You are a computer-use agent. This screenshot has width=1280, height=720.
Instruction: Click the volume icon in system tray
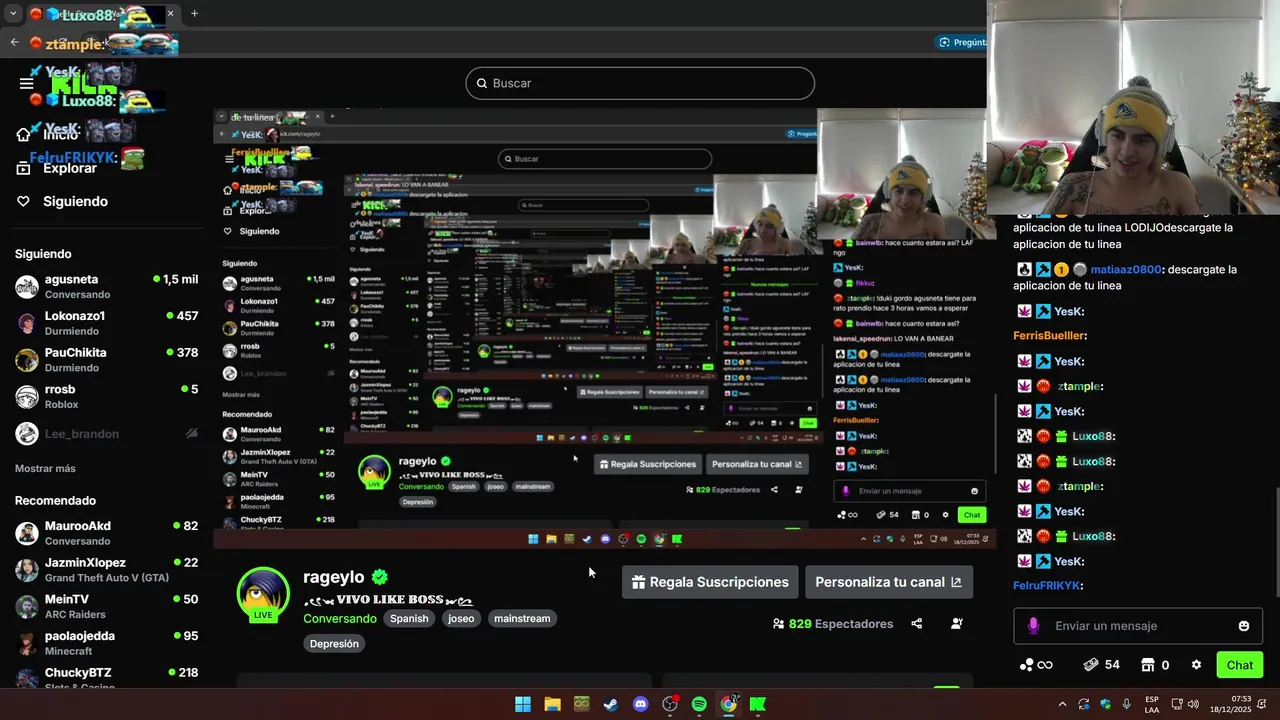coord(1193,704)
